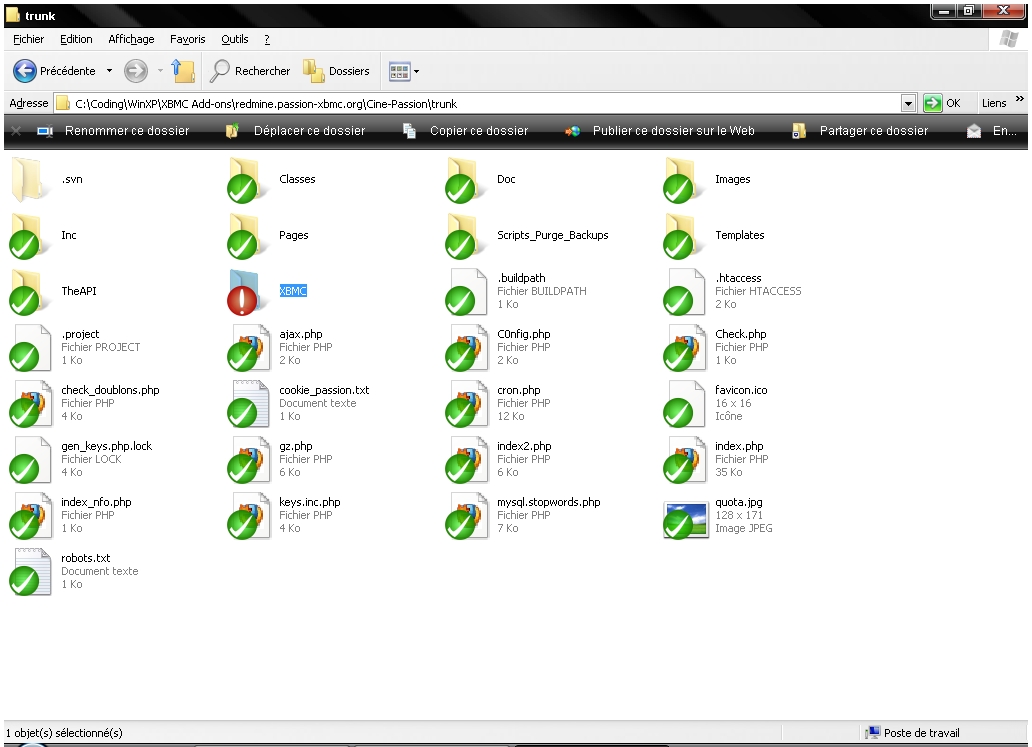The height and width of the screenshot is (747, 1032).
Task: Select the Scripts_Purge_Backups folder icon
Action: tap(466, 235)
